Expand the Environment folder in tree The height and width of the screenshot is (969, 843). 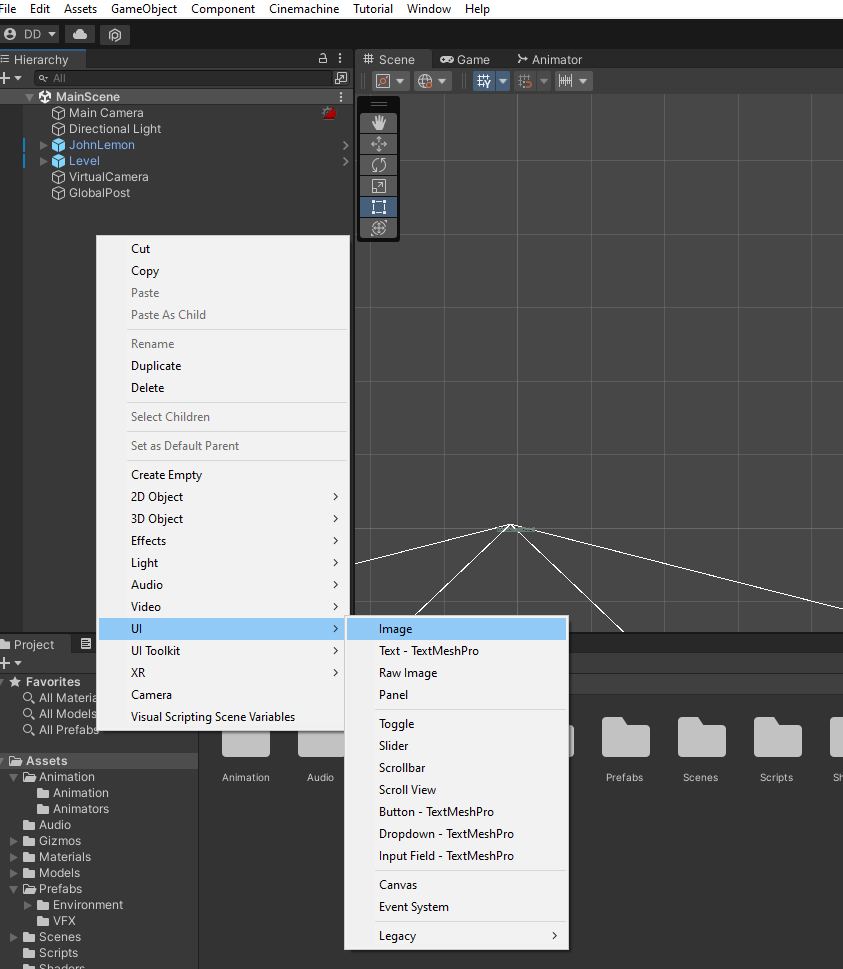[28, 905]
